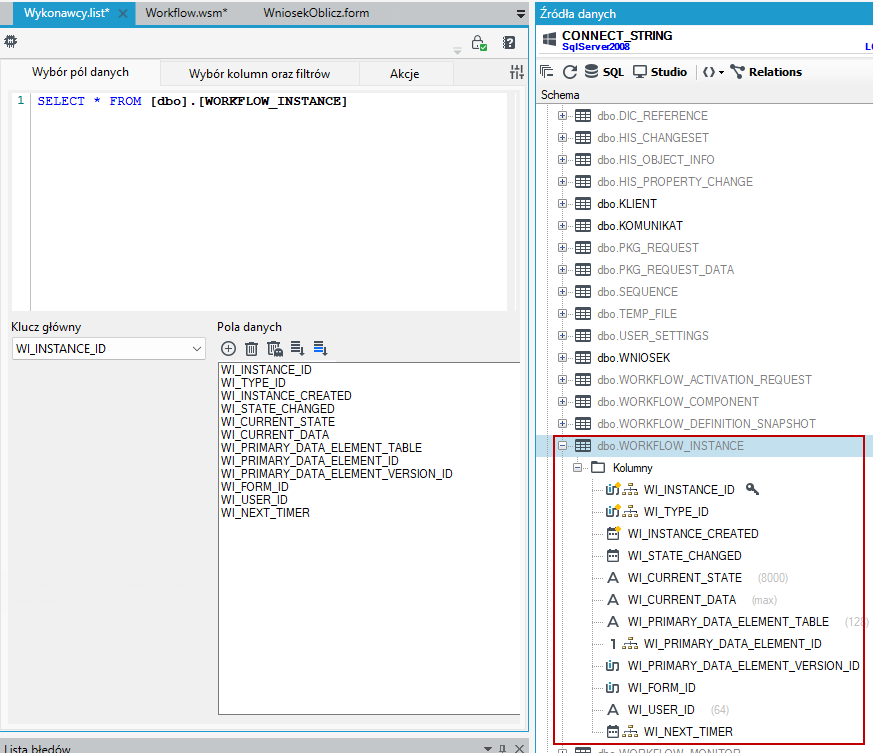
Task: Open the Relations view
Action: (766, 72)
